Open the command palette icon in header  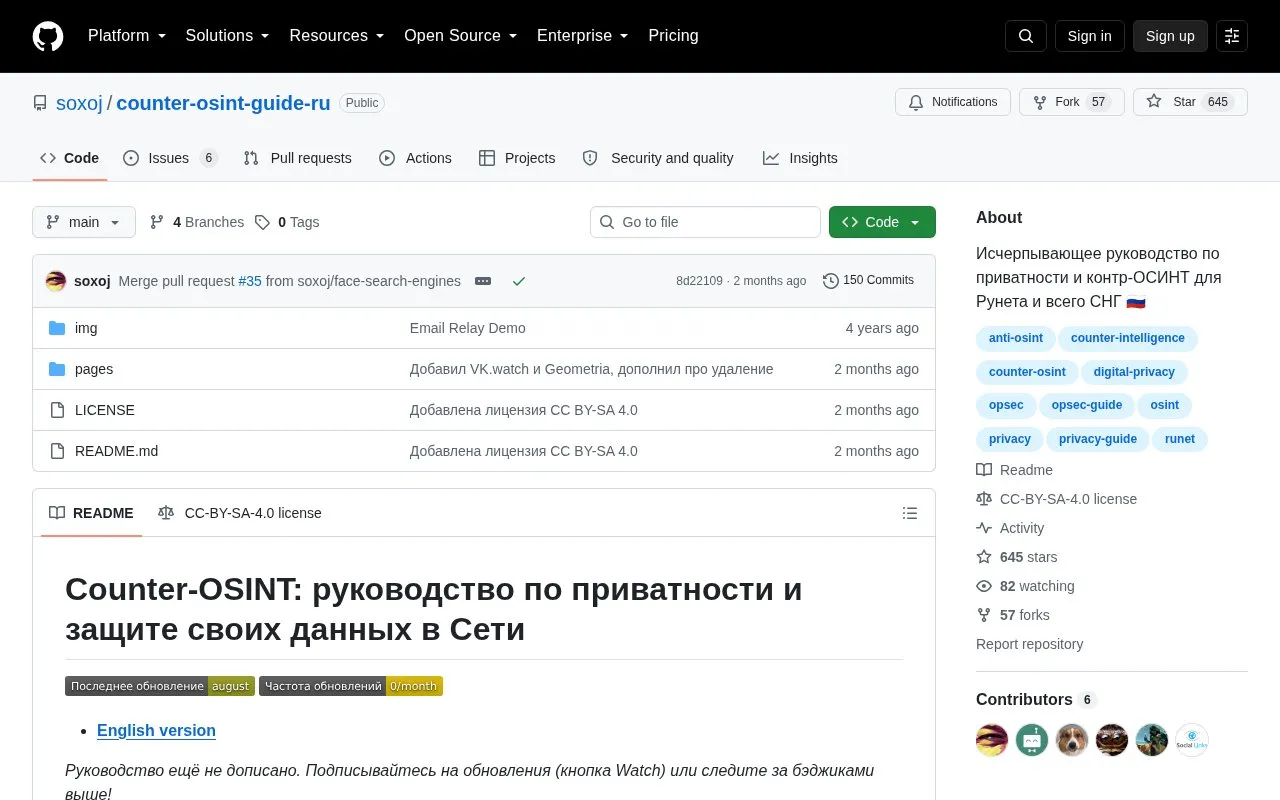[x=1232, y=36]
